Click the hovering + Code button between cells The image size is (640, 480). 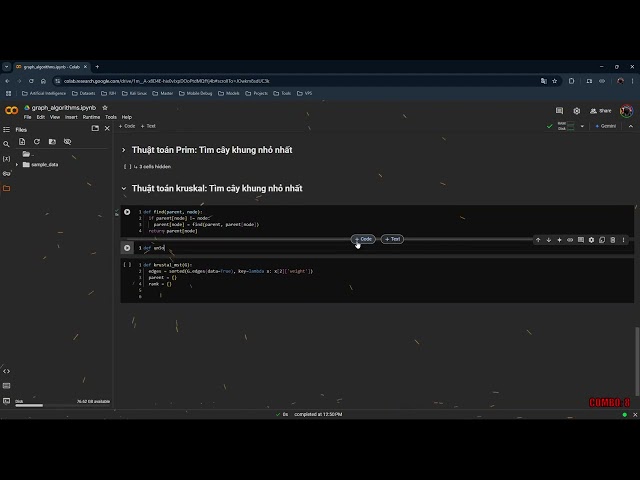point(363,239)
